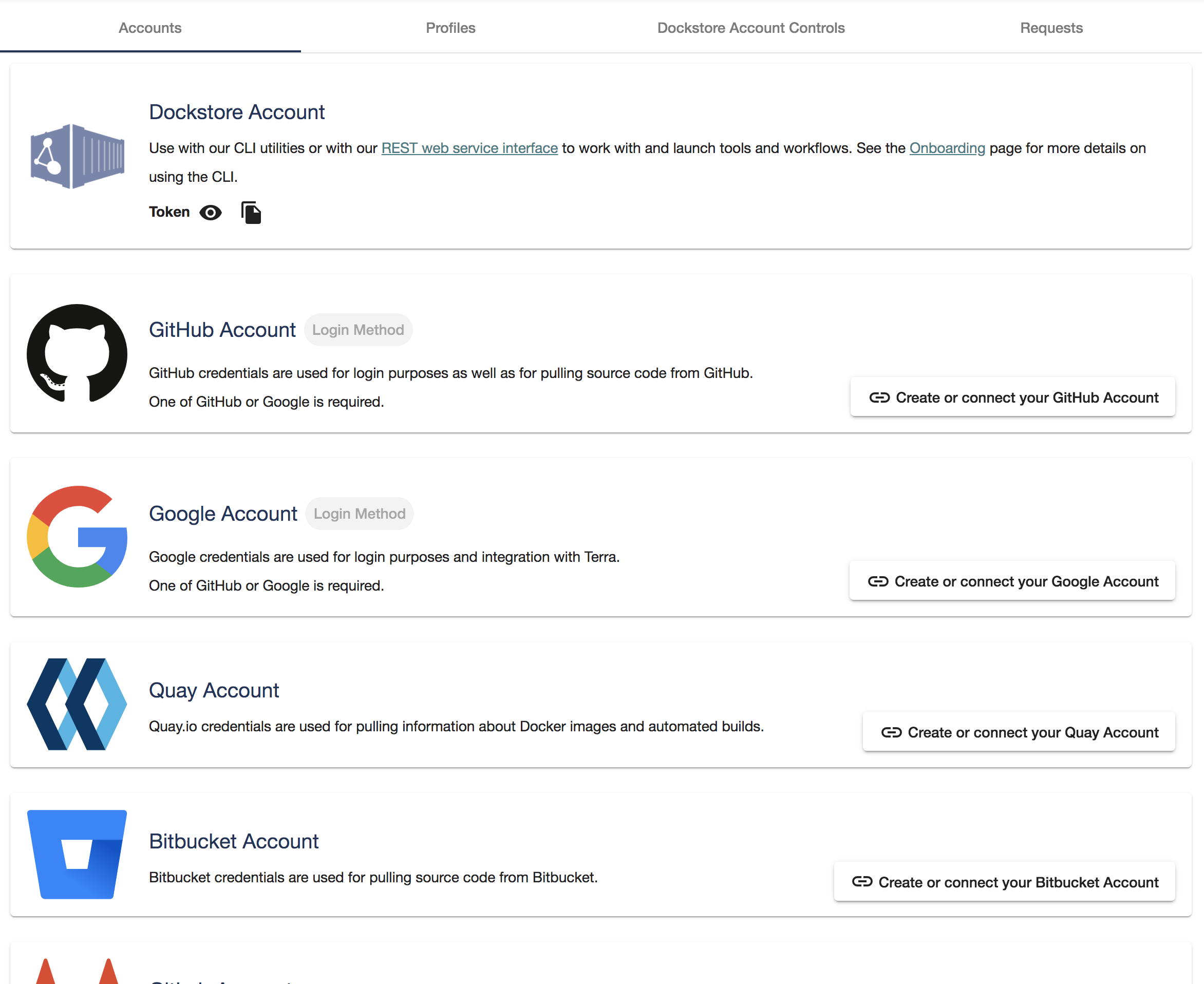Follow the Onboarding page link
The height and width of the screenshot is (984, 1204).
[x=947, y=148]
